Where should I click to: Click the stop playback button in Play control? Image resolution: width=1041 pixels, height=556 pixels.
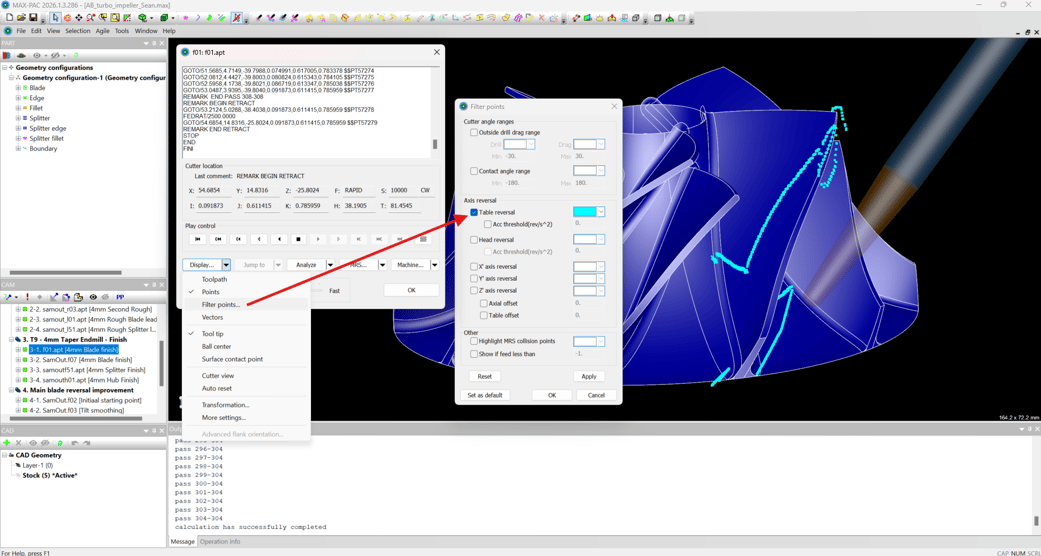coord(299,238)
